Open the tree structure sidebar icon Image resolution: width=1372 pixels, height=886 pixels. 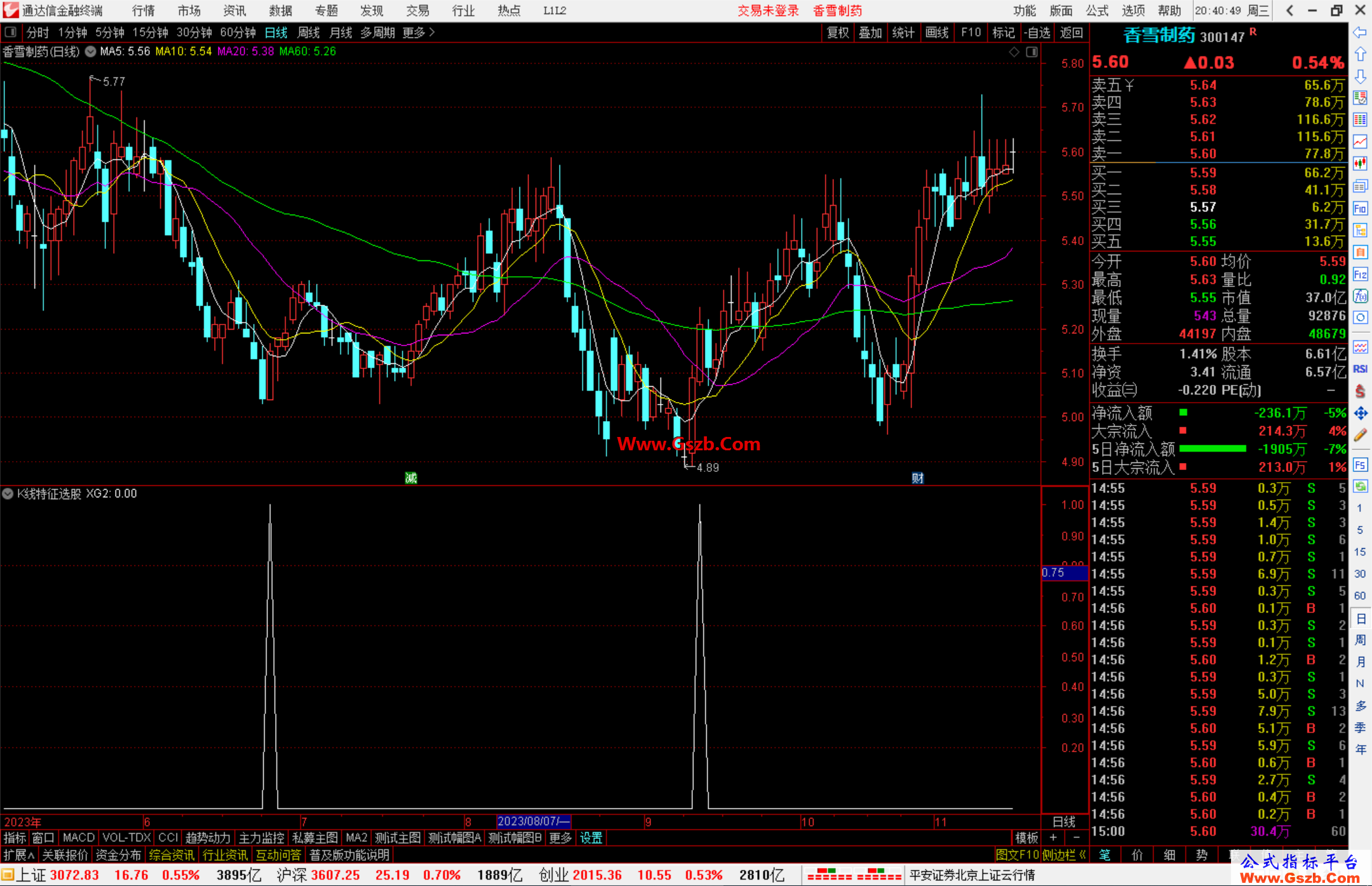pos(1360,231)
